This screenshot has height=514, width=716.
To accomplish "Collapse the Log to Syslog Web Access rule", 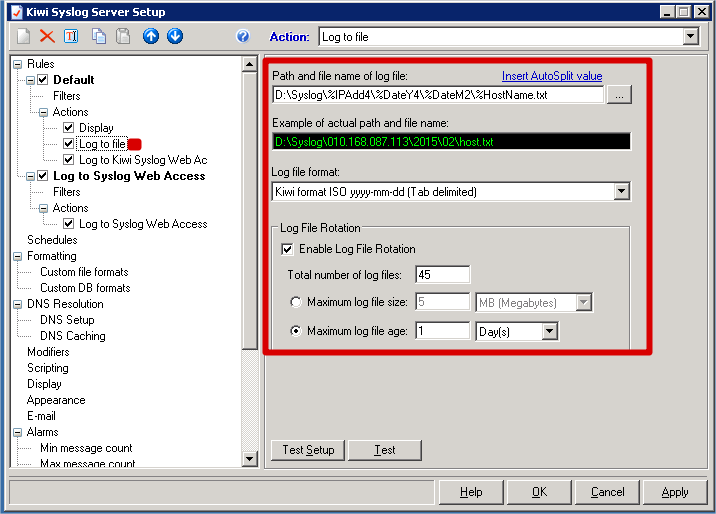I will 30,176.
